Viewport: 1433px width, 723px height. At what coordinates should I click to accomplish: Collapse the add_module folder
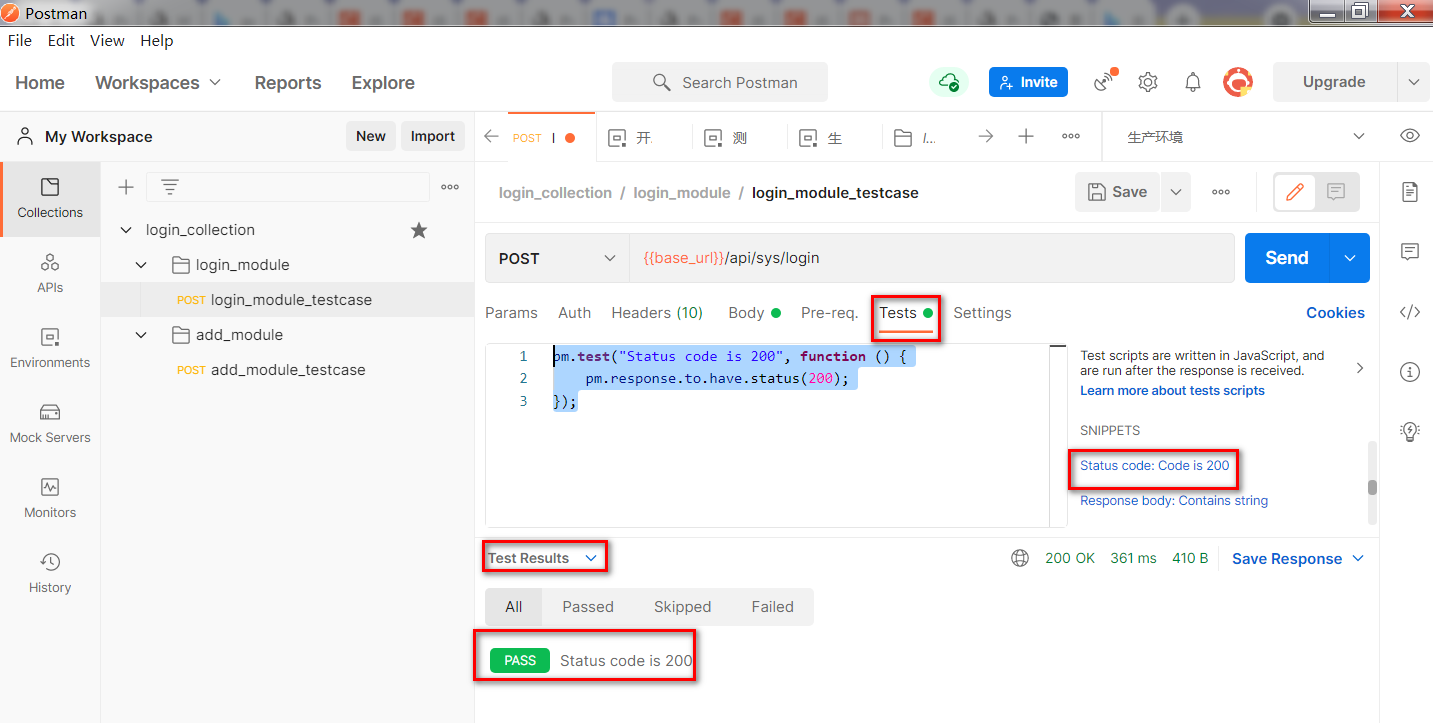tap(142, 335)
